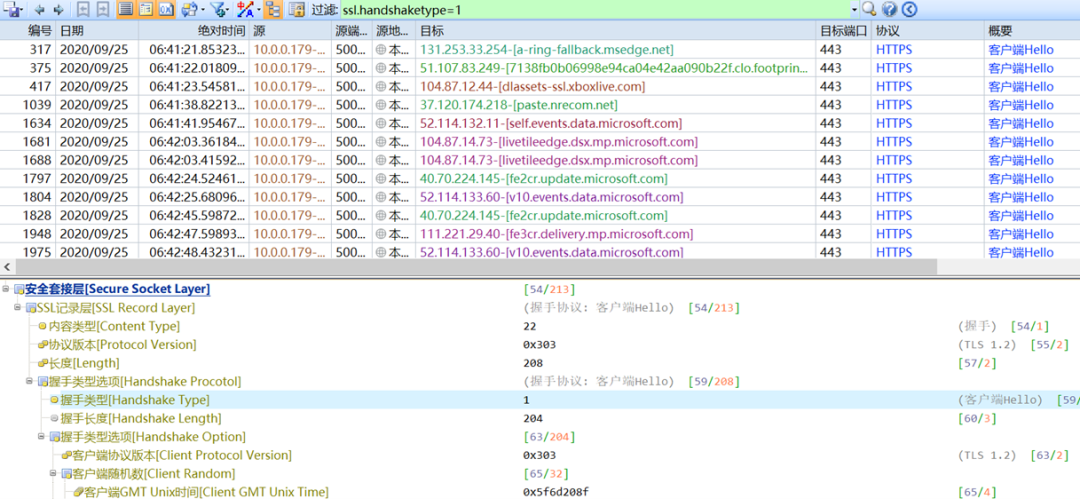
Task: Collapse the Secure Socket Layer tree node
Action: [8, 289]
